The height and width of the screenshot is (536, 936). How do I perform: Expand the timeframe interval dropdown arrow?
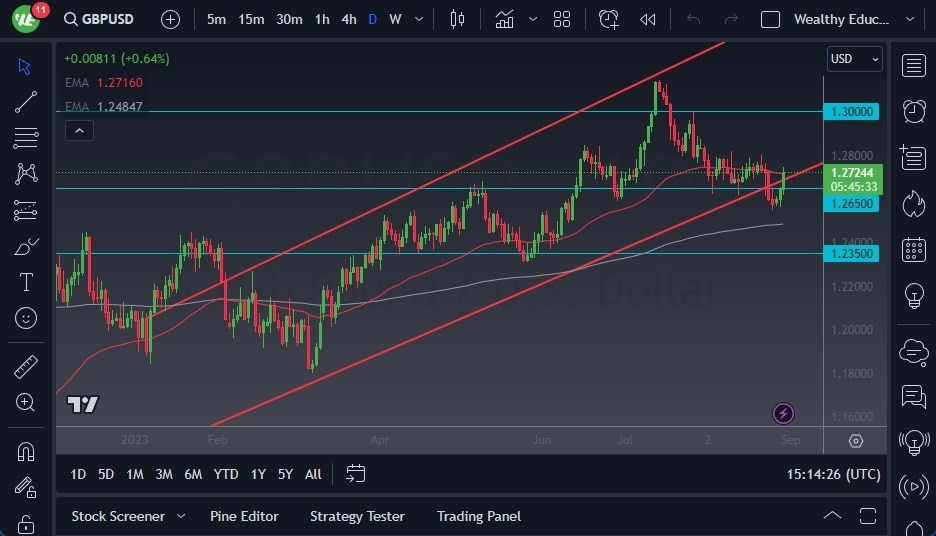(419, 19)
